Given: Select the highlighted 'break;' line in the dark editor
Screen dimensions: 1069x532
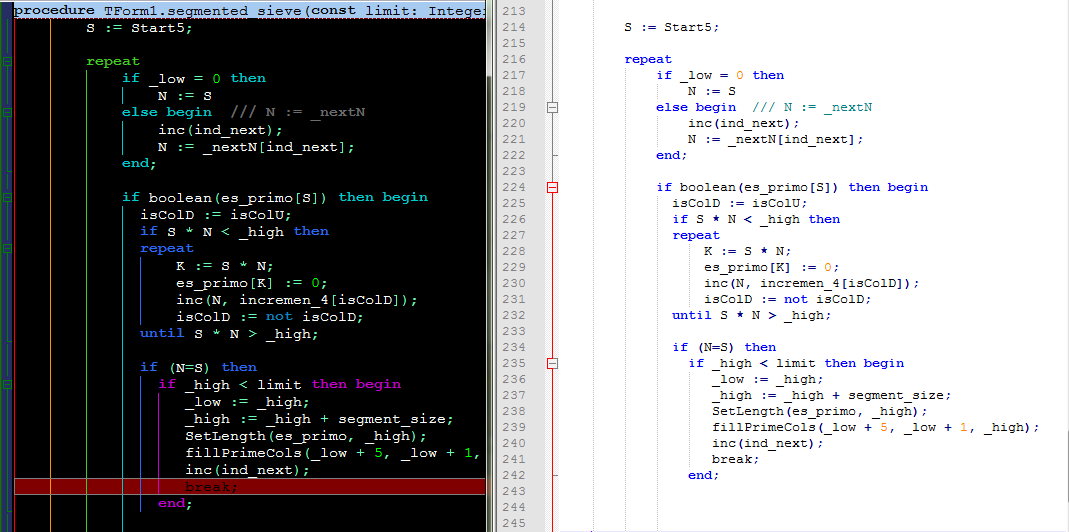Looking at the screenshot, I should [x=250, y=487].
